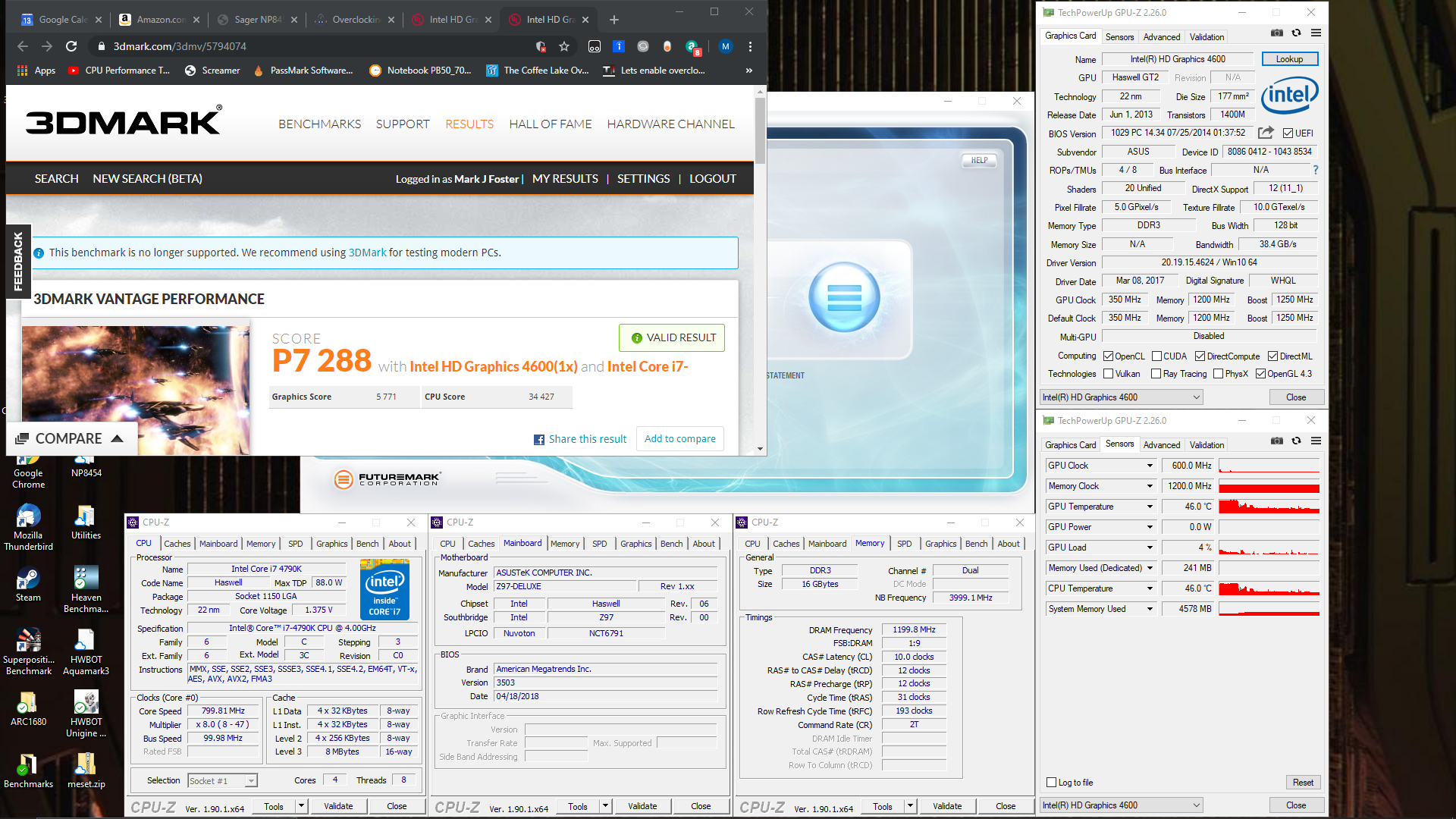Screen dimensions: 1456x819
Task: Expand the System Memory Used sensor dropdown
Action: pyautogui.click(x=1150, y=609)
